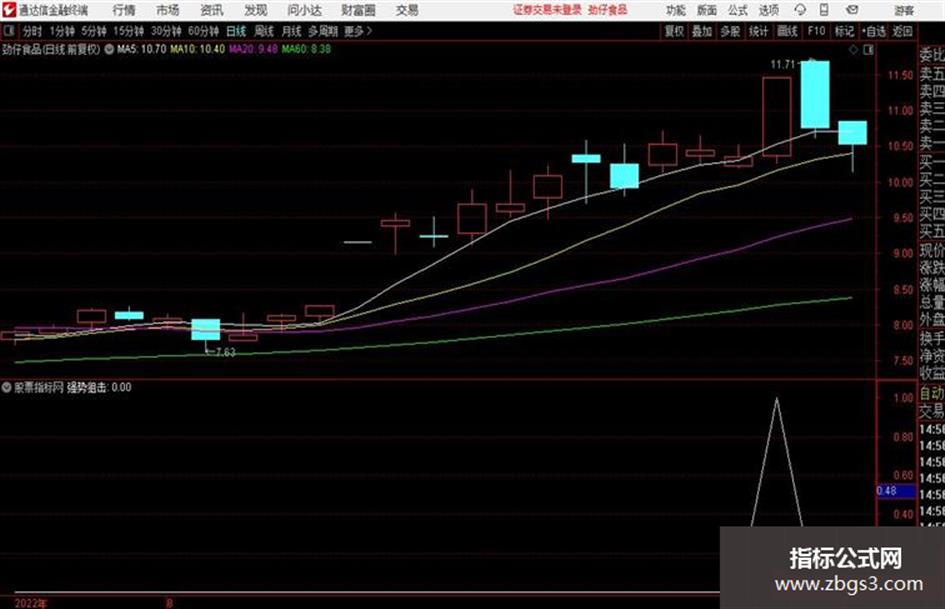The image size is (945, 609).
Task: Open the 版面 menu
Action: [x=706, y=10]
